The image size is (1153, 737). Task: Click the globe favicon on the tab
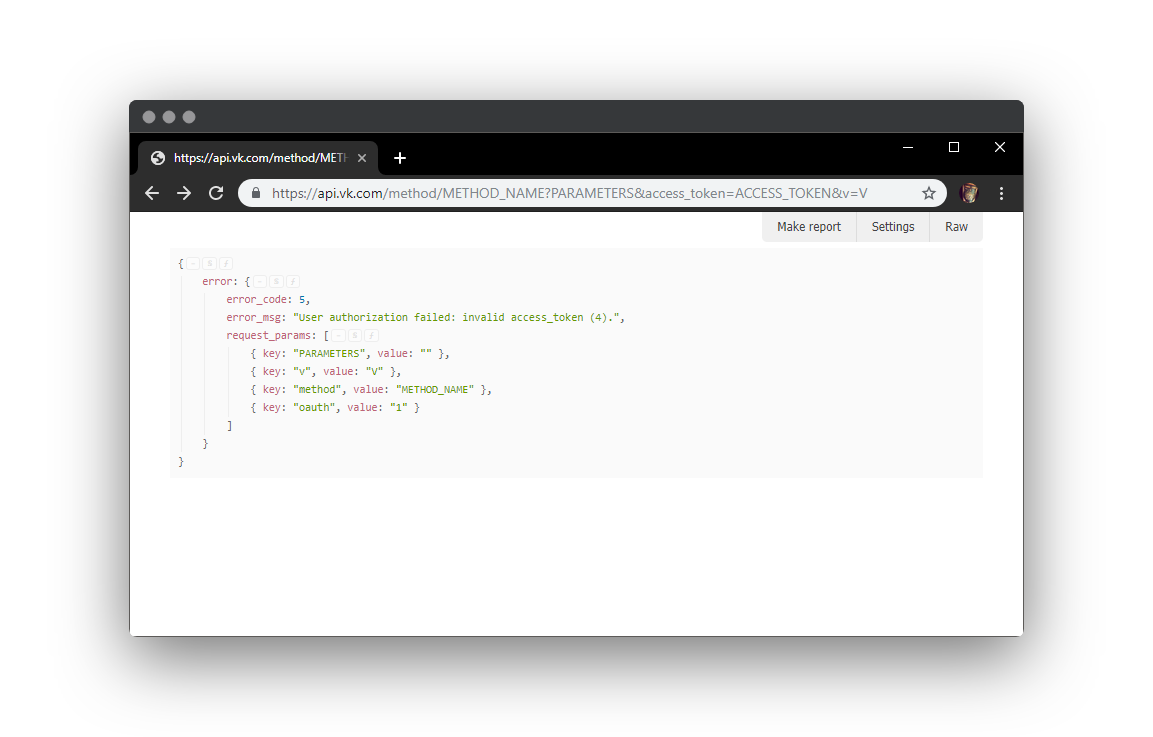(157, 158)
